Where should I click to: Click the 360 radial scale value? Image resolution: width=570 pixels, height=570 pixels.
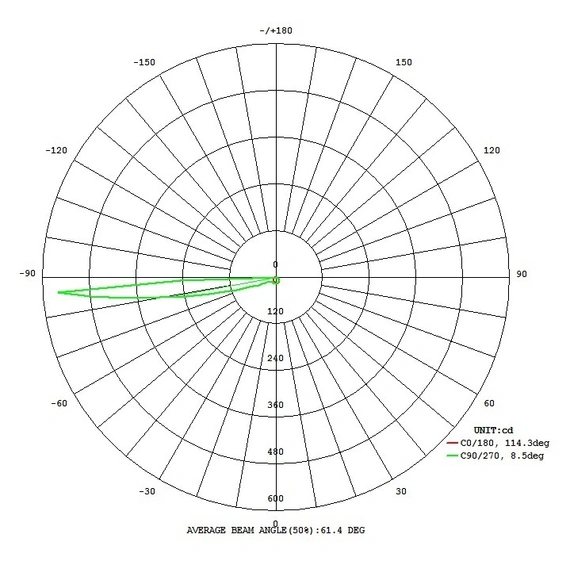tap(275, 405)
